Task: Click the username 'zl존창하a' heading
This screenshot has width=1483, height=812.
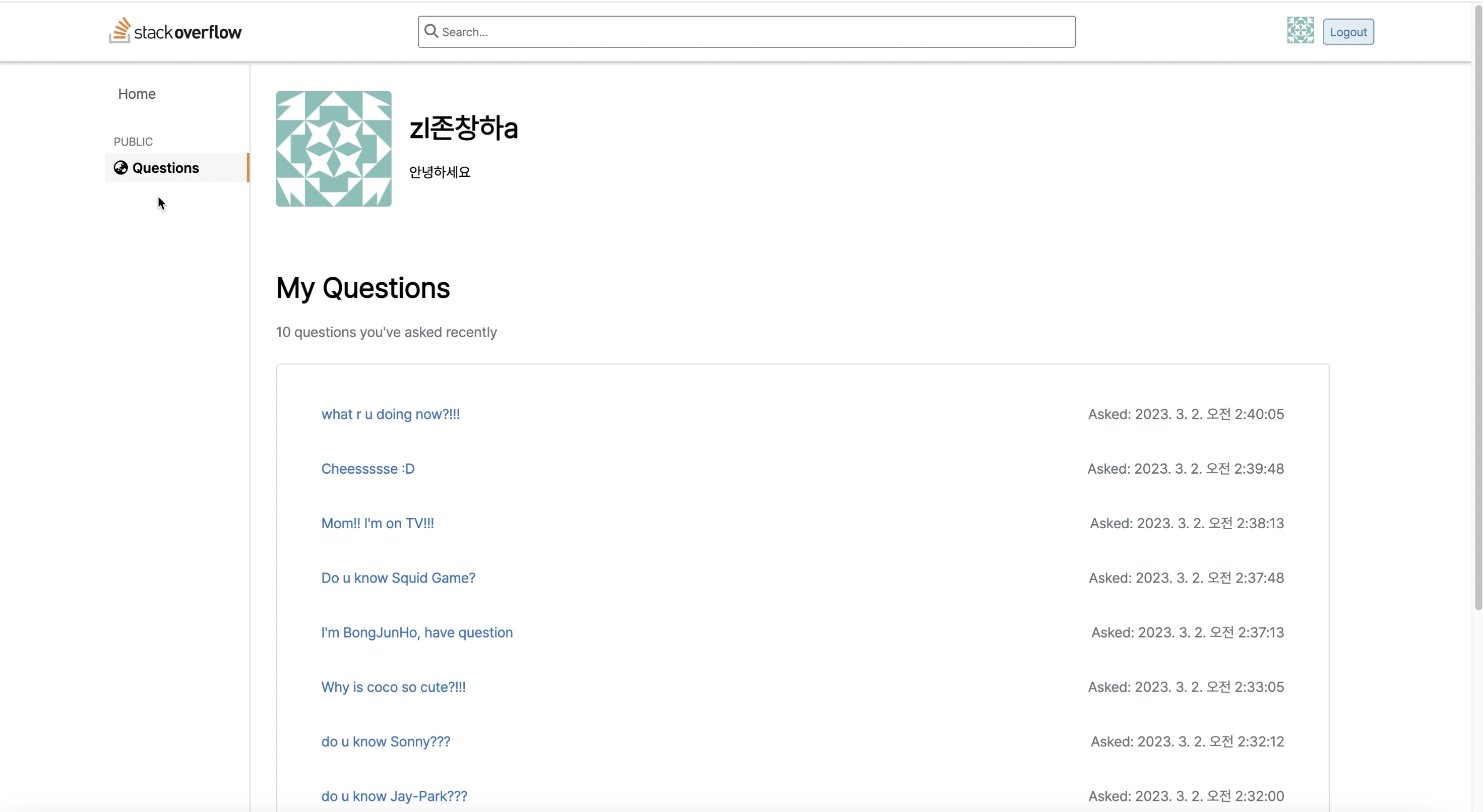Action: 463,128
